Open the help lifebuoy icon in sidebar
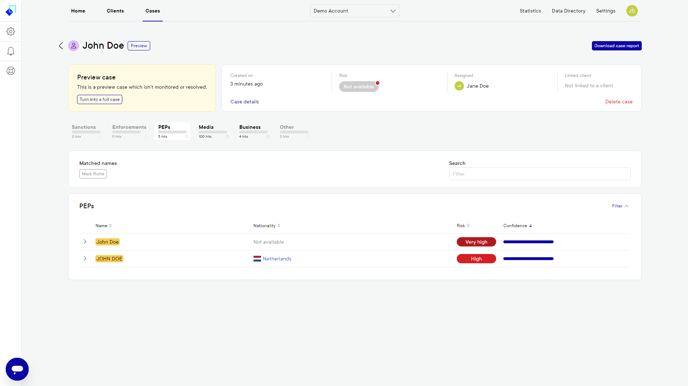688x386 pixels. click(x=11, y=71)
